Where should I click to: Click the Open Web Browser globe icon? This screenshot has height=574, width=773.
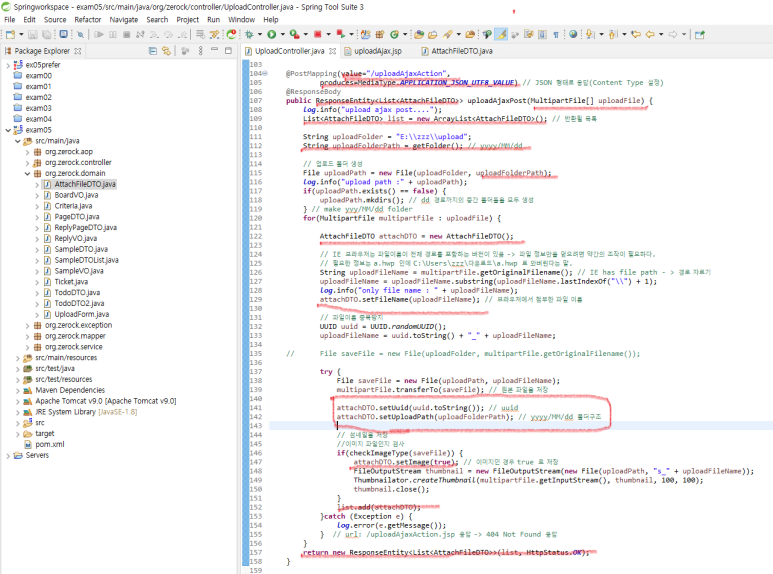point(573,35)
